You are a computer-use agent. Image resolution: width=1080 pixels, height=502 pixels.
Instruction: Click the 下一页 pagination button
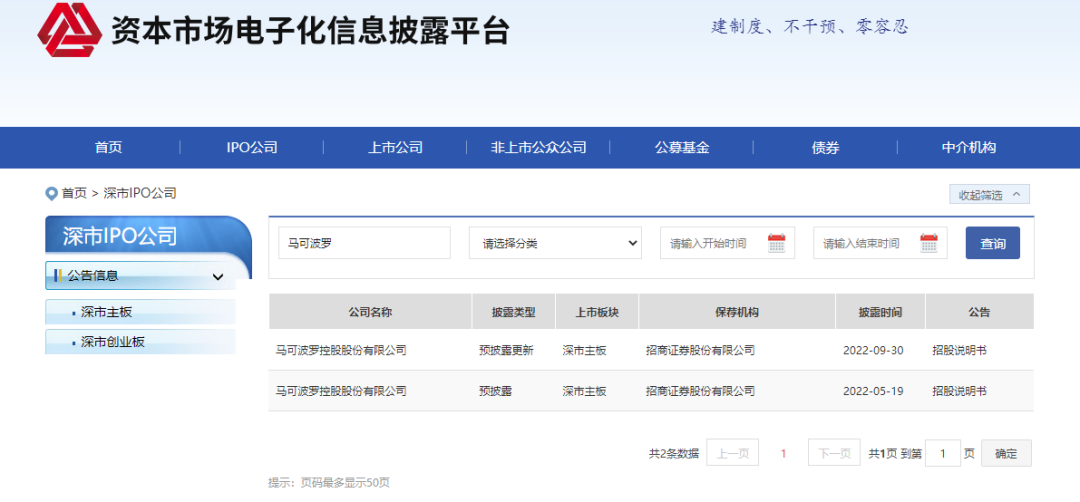click(x=833, y=454)
